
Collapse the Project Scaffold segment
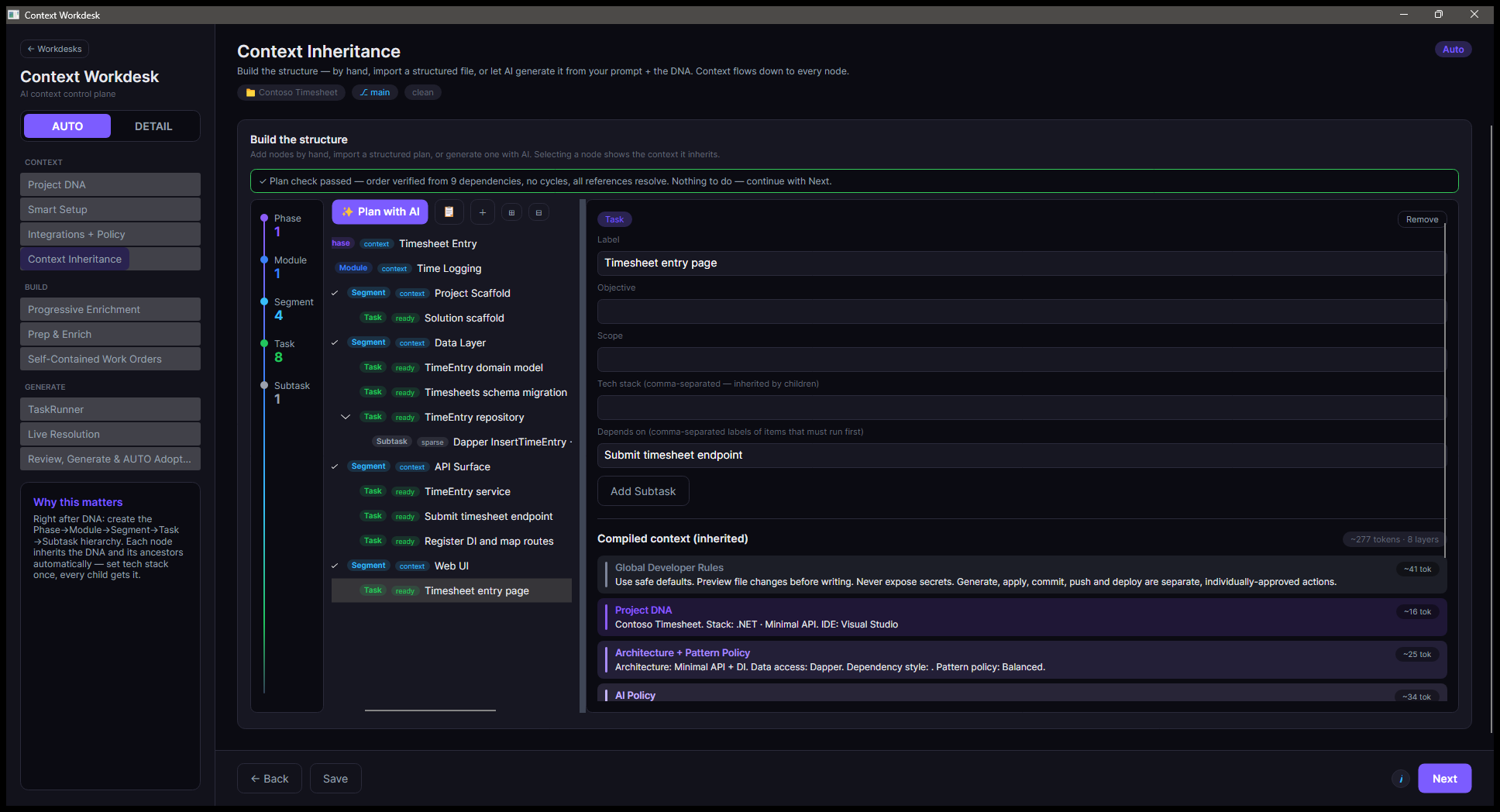(x=335, y=293)
